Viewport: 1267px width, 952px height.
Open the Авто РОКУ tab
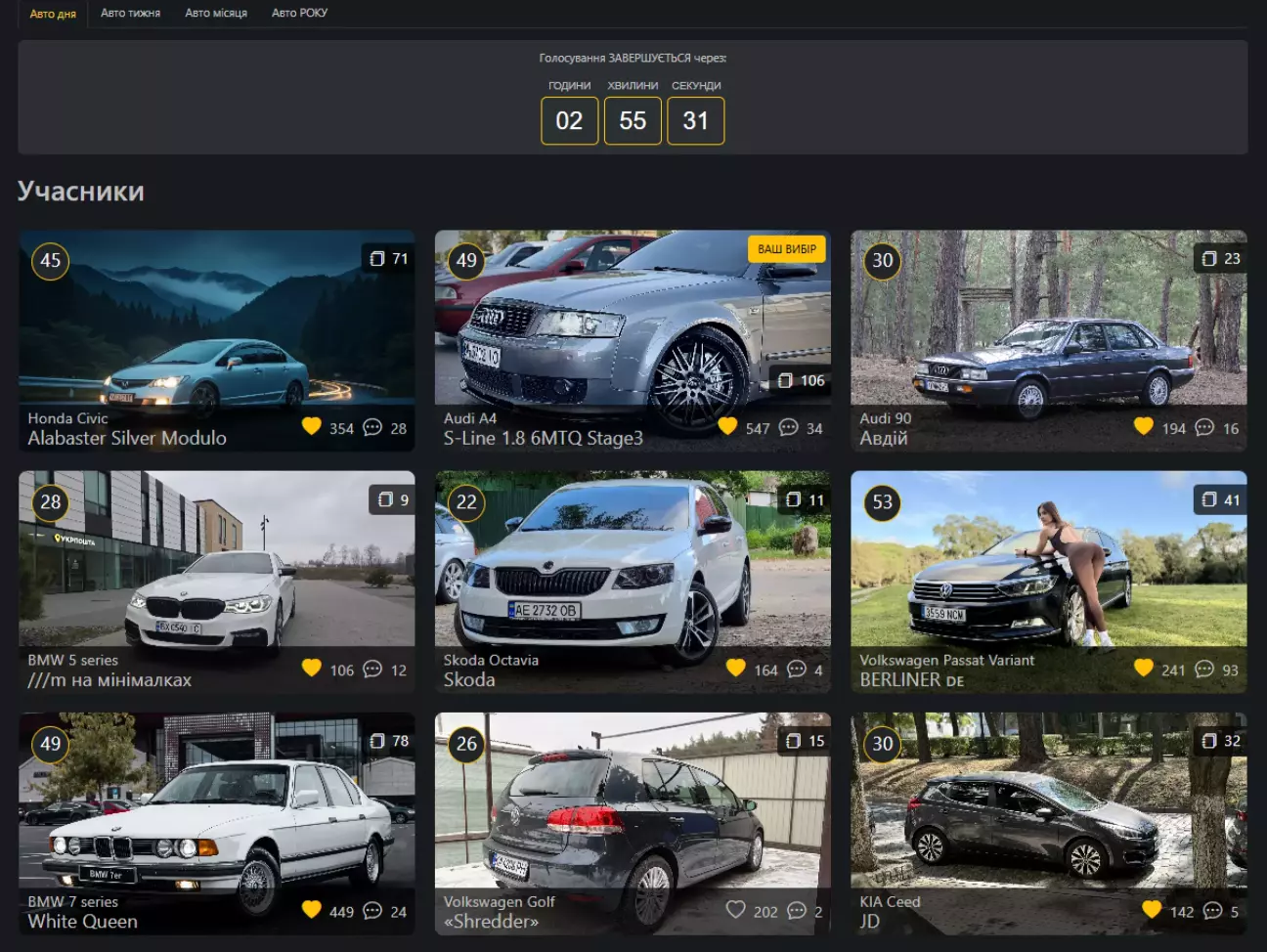point(299,14)
